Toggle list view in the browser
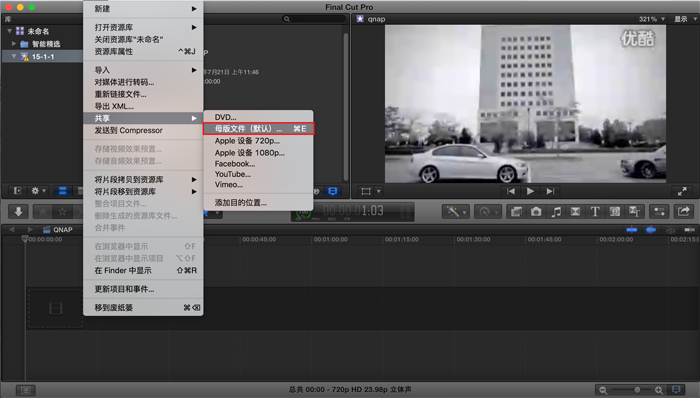The width and height of the screenshot is (700, 398). [62, 191]
